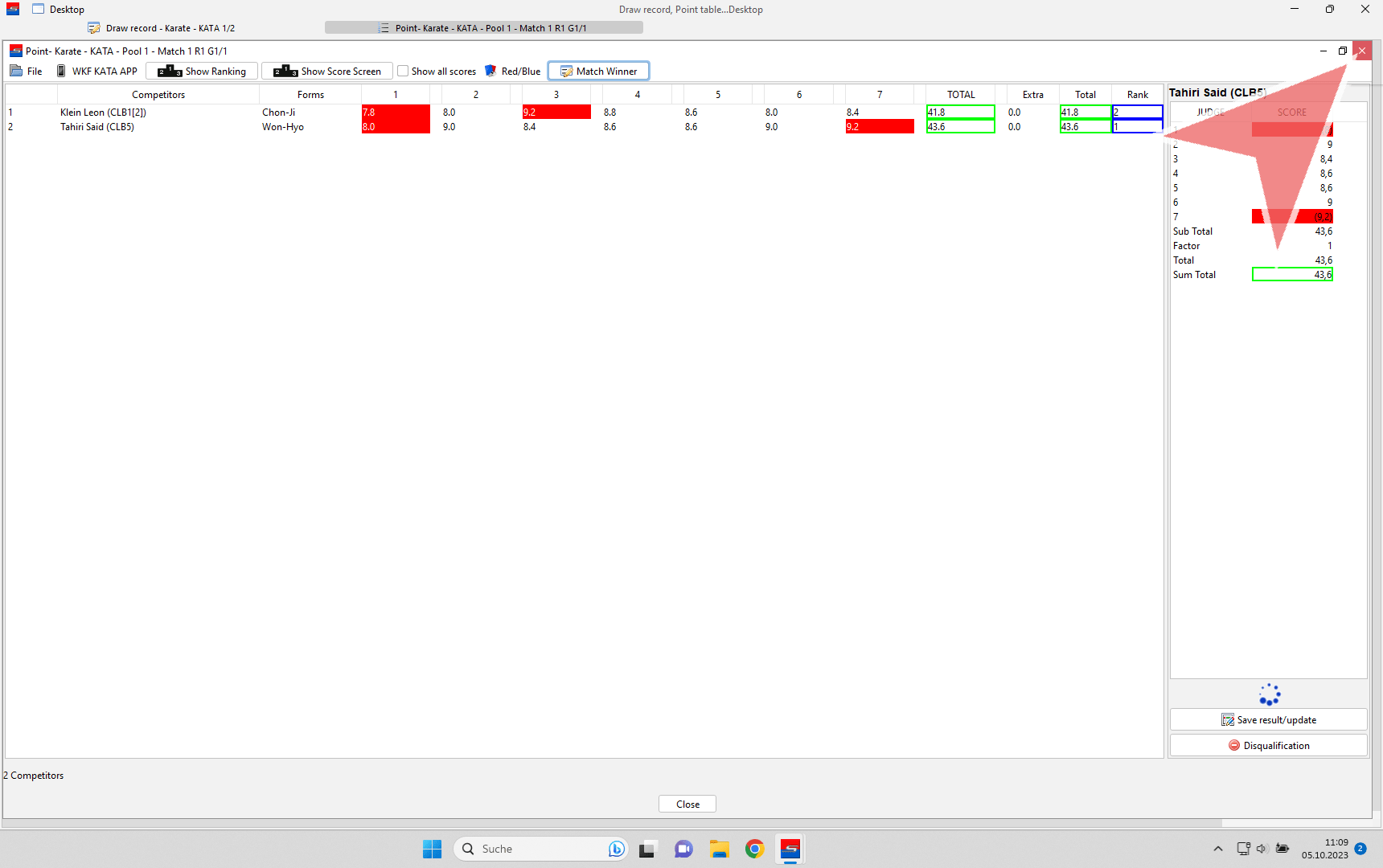Click the Rank field for Klein Leon
The width and height of the screenshot is (1383, 868).
tap(1137, 113)
